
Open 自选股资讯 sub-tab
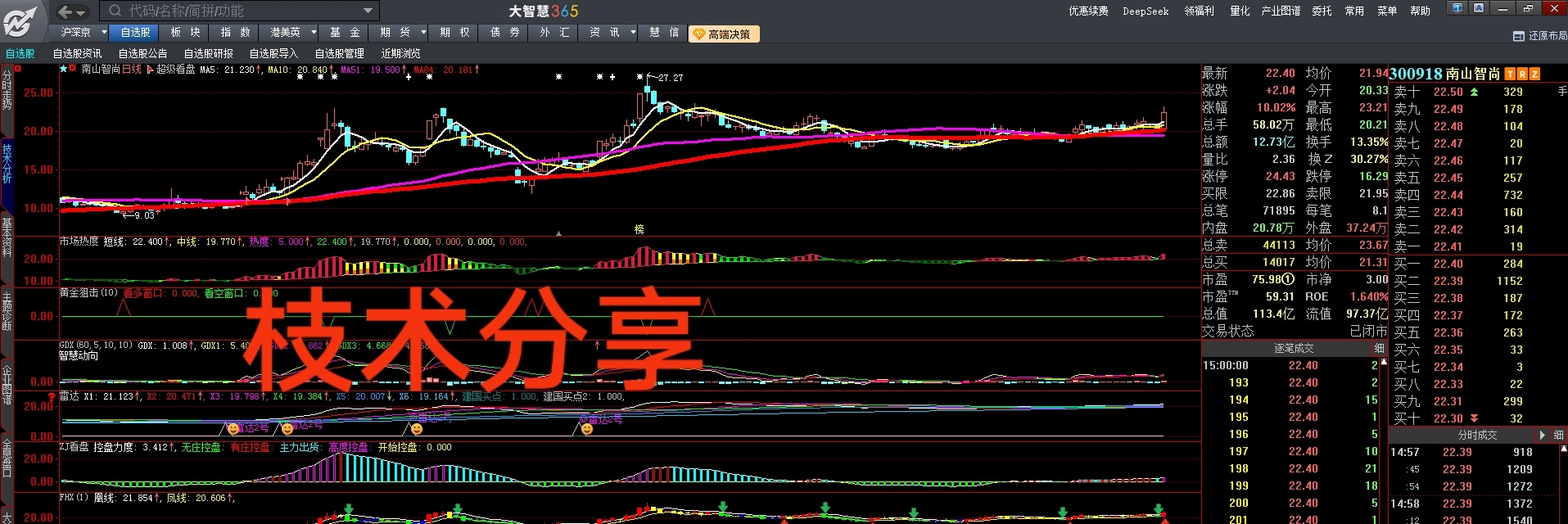click(77, 53)
